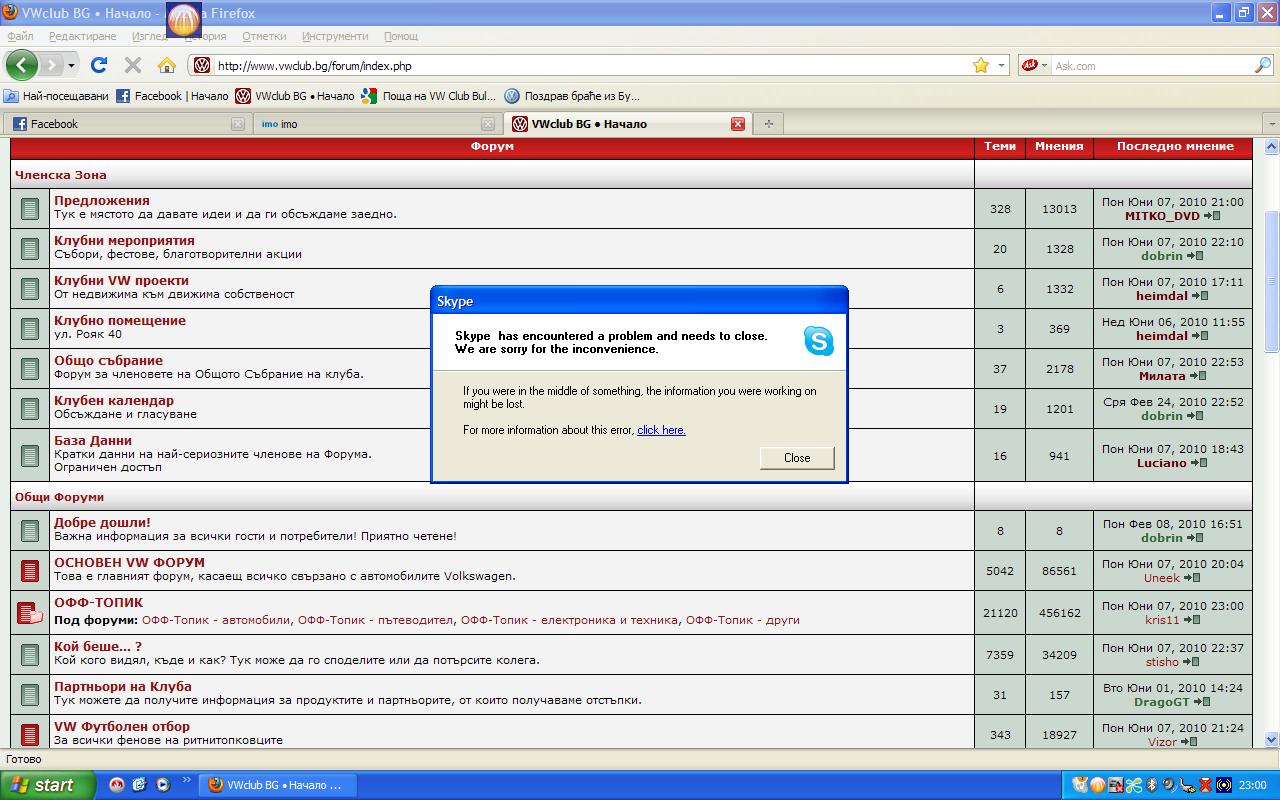This screenshot has height=800, width=1280.
Task: Bookmark this page with the star icon
Action: (x=980, y=66)
